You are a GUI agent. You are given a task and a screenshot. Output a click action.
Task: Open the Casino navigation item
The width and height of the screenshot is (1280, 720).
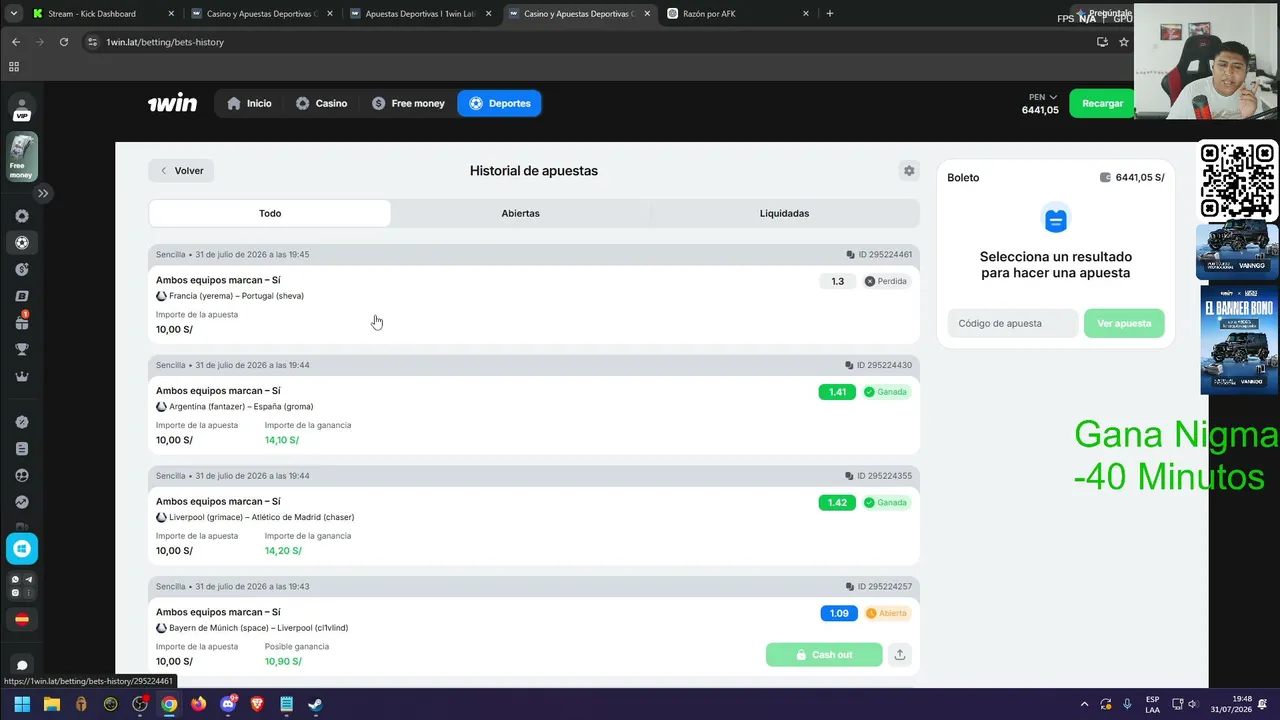tap(321, 103)
